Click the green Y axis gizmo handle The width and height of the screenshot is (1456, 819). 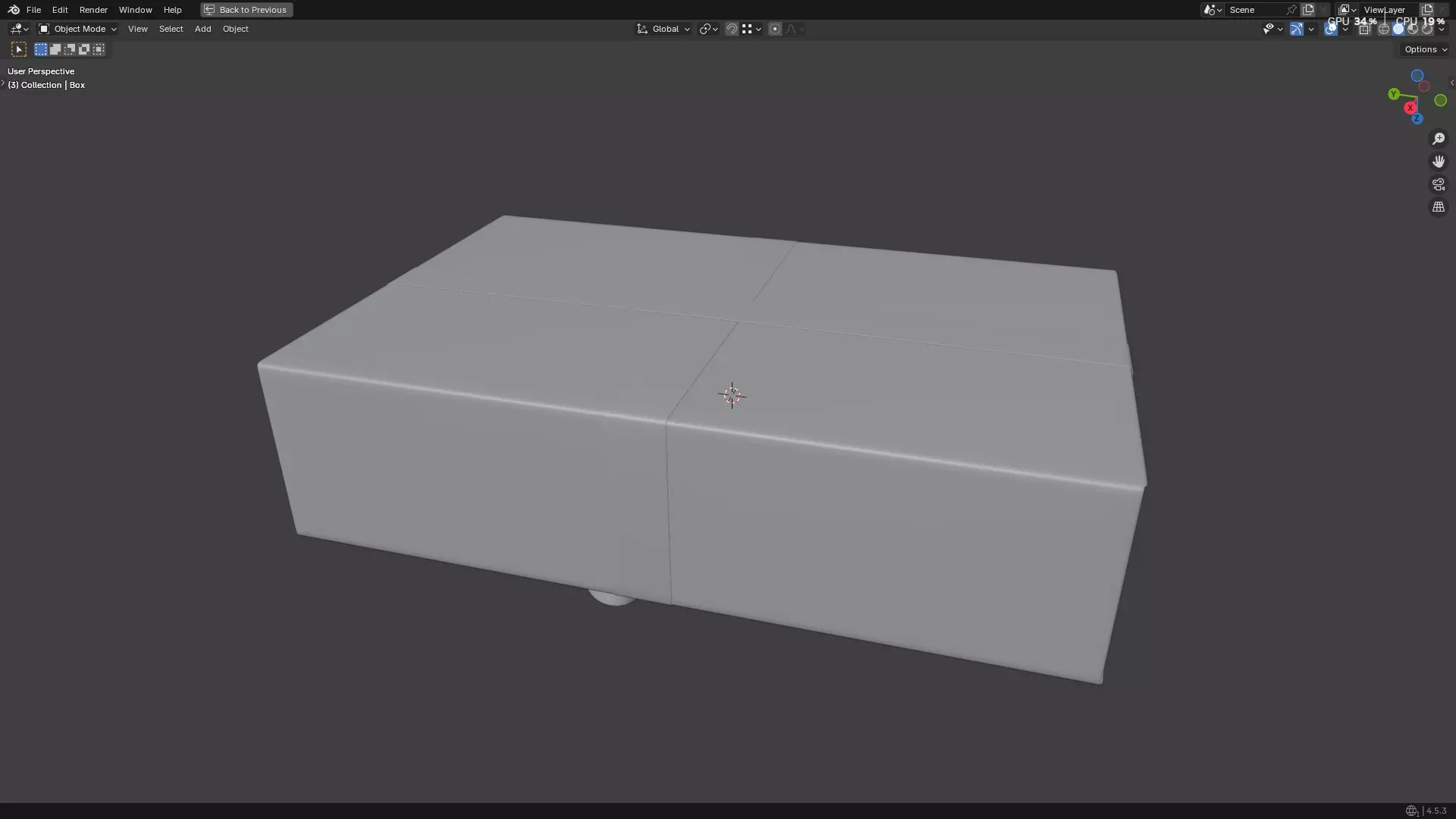[x=1394, y=94]
